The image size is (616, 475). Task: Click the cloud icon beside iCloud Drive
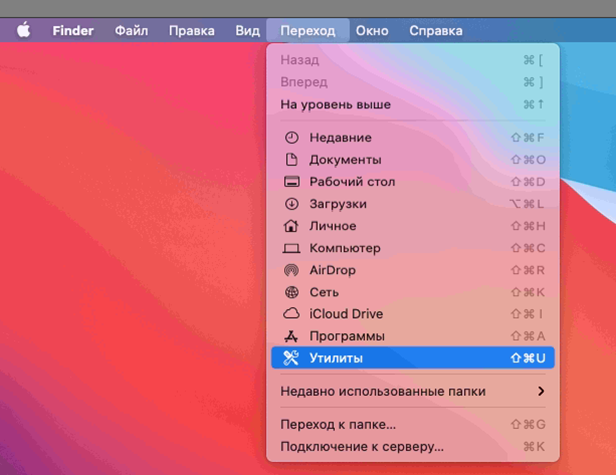(292, 314)
